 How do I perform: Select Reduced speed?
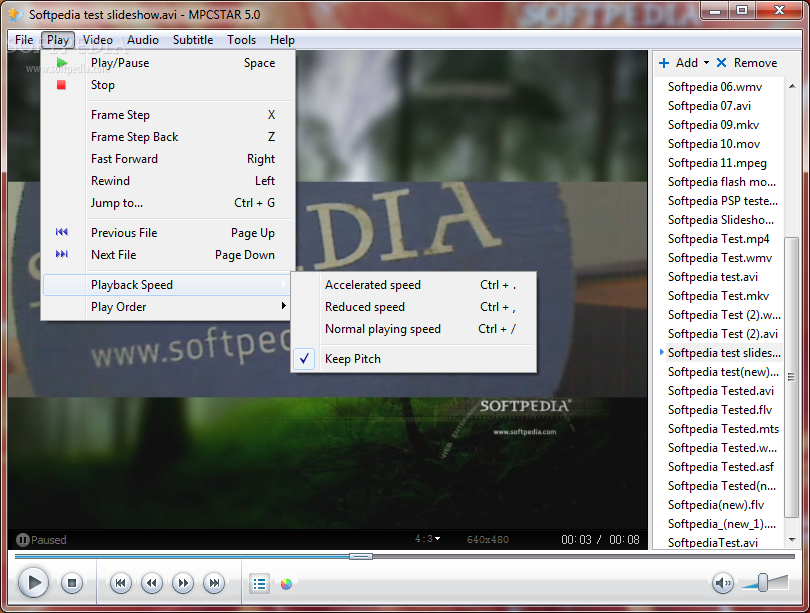click(413, 307)
